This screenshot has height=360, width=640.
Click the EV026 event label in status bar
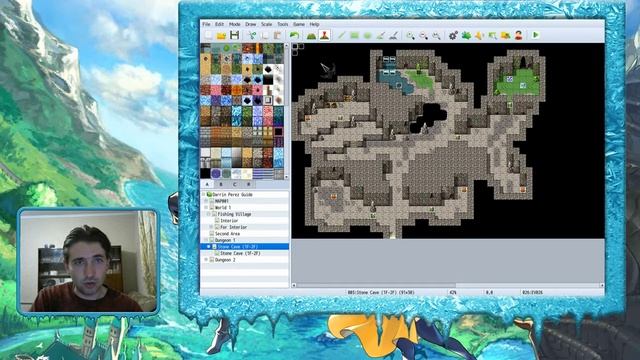click(x=532, y=293)
